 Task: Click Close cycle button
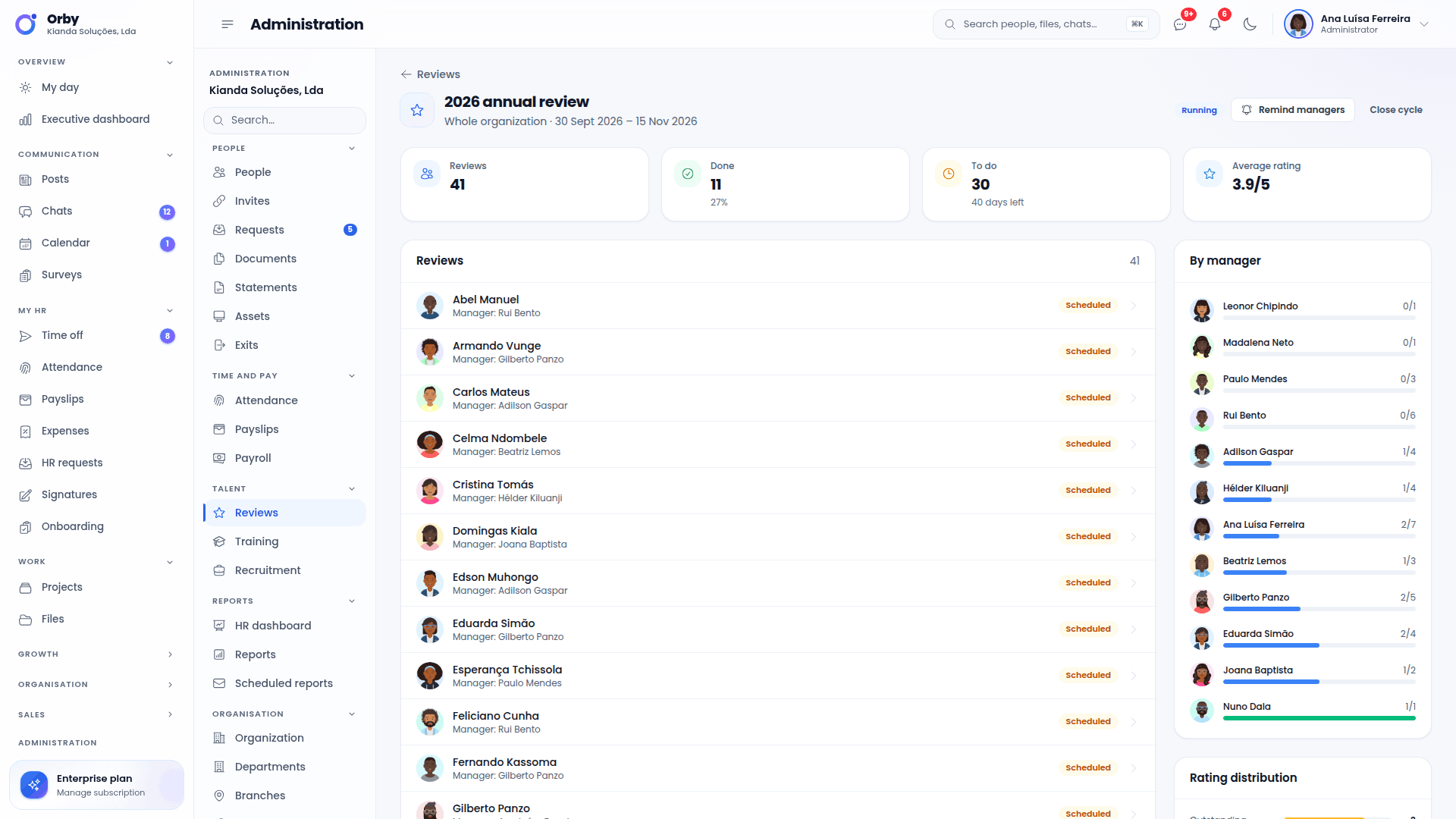[x=1395, y=110]
